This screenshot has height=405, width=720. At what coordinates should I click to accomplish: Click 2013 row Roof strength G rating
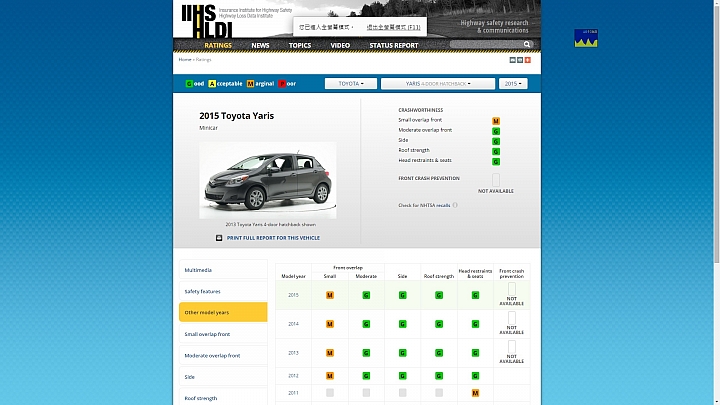click(x=439, y=353)
